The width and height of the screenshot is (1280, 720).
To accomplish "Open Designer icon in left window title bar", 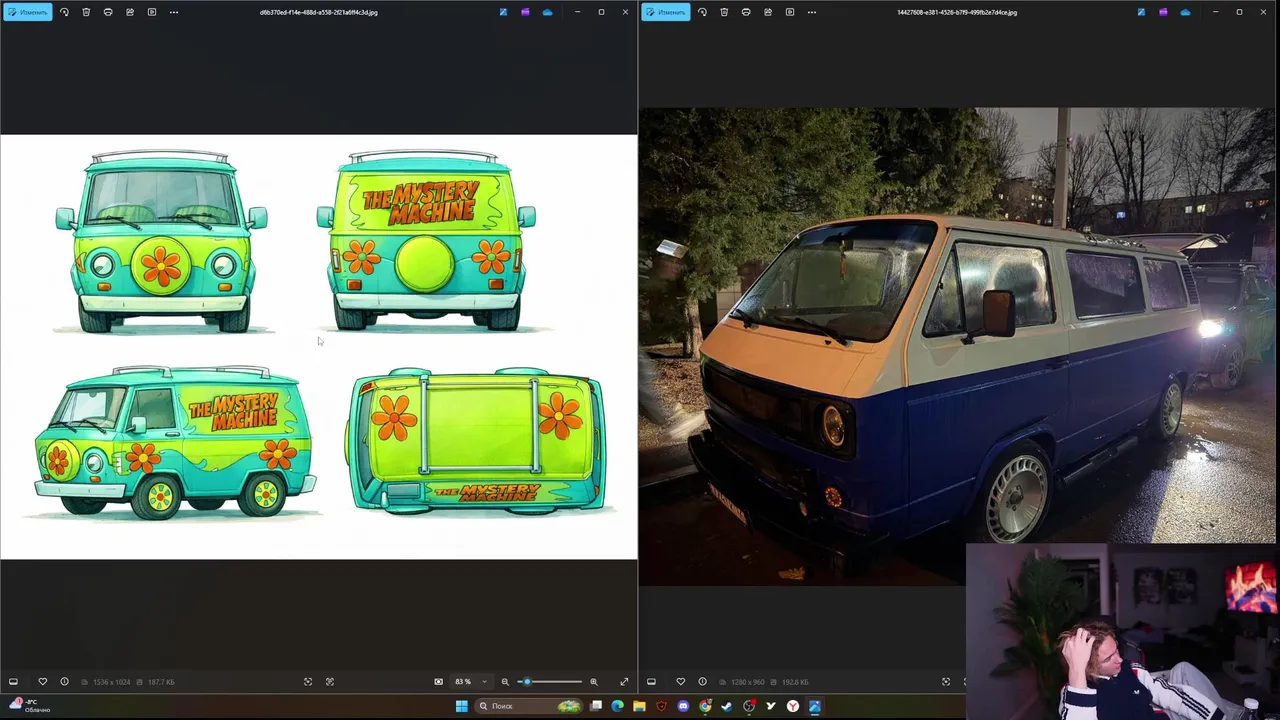I will 503,12.
